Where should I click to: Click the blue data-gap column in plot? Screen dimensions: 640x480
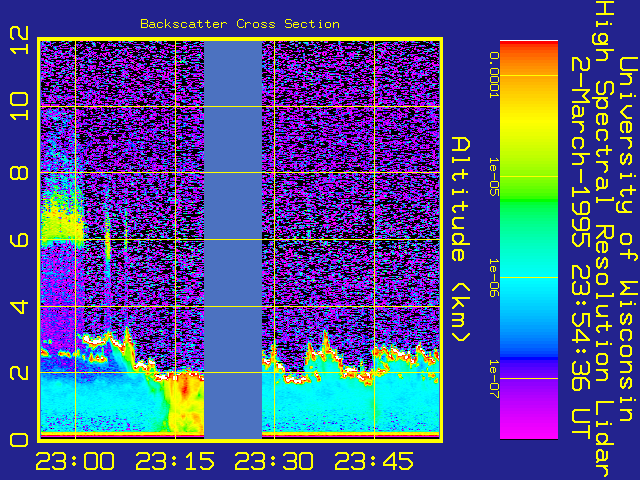[x=233, y=240]
